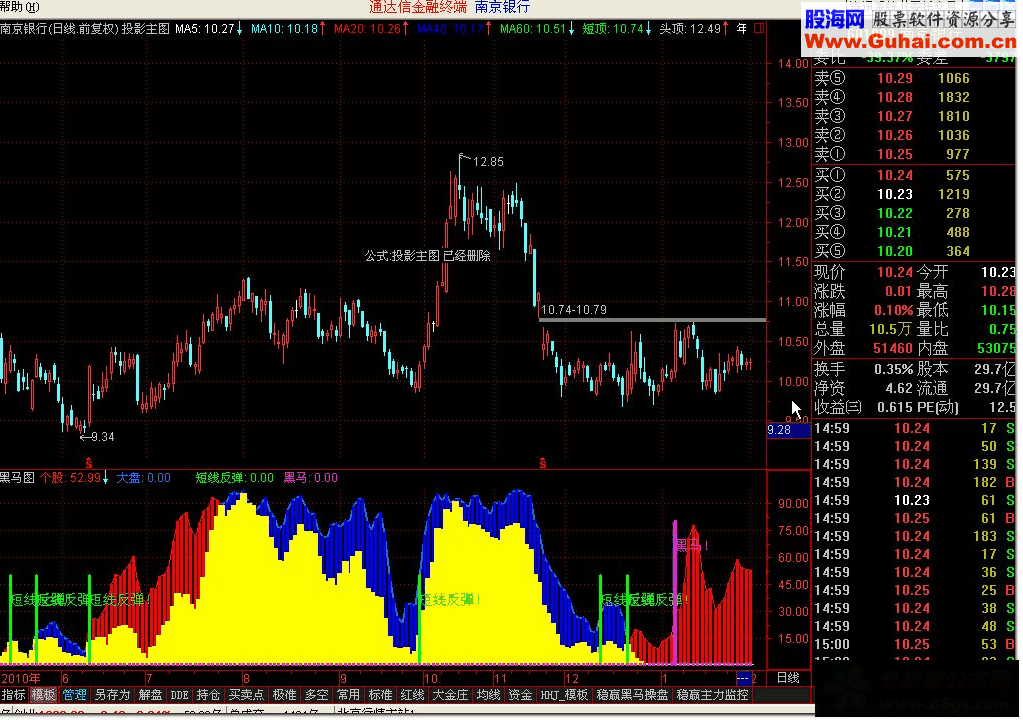The height and width of the screenshot is (720, 1023).
Task: Click the 换手 0.35% value
Action: point(894,369)
